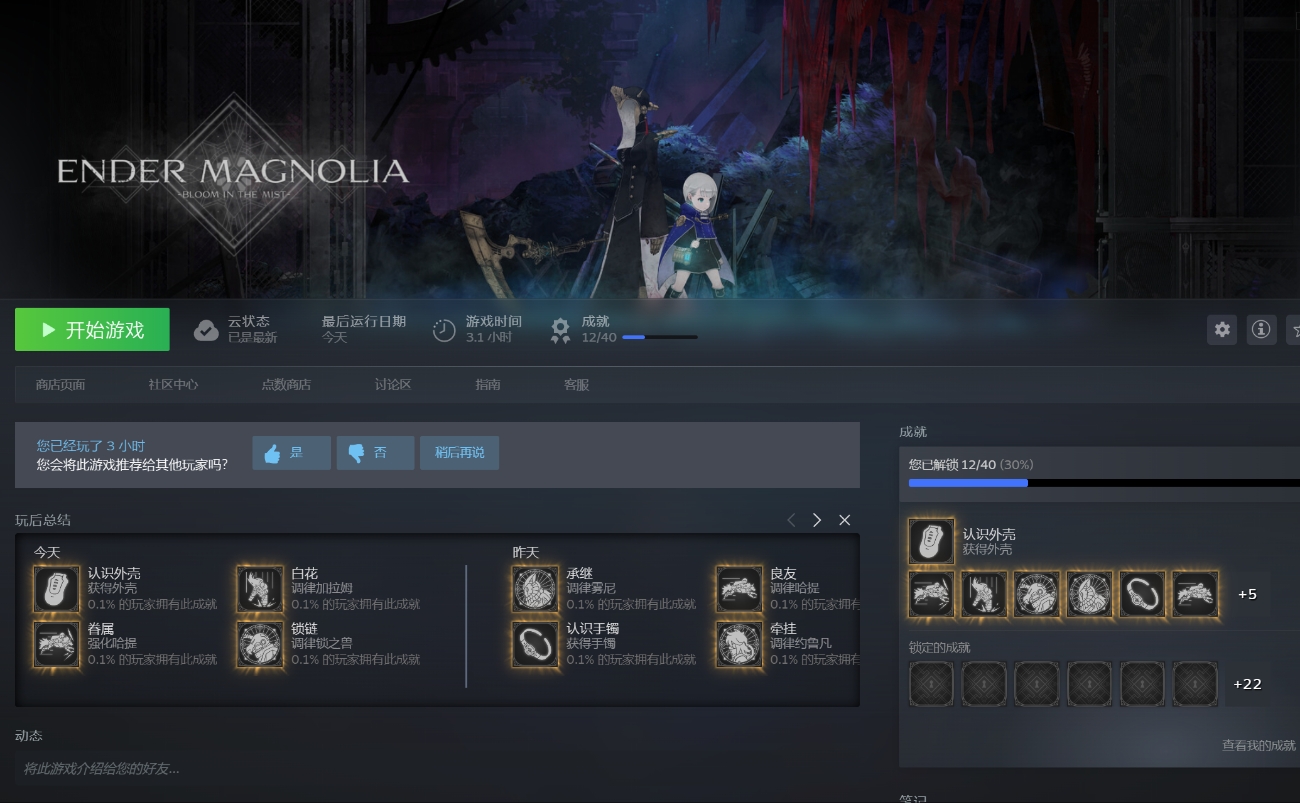
Task: Click the 云状态 cloud status icon
Action: coord(206,330)
